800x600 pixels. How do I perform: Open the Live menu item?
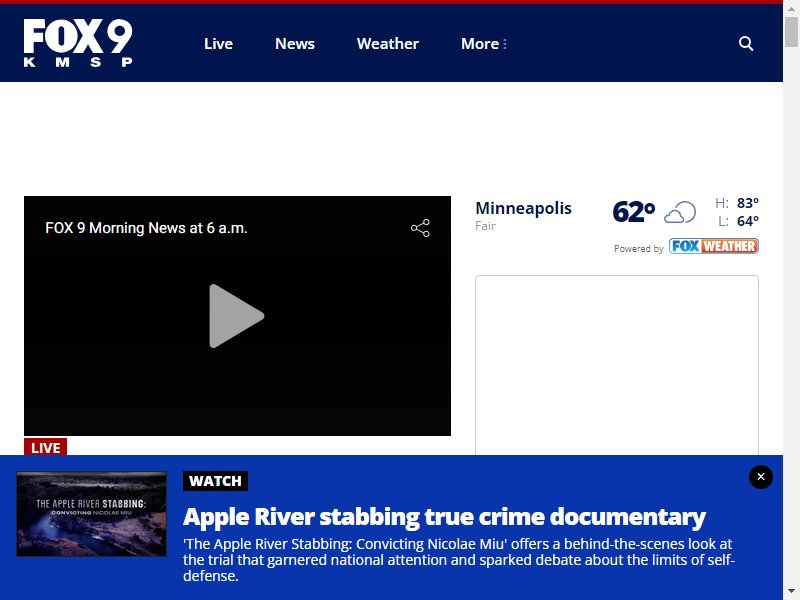click(x=218, y=44)
